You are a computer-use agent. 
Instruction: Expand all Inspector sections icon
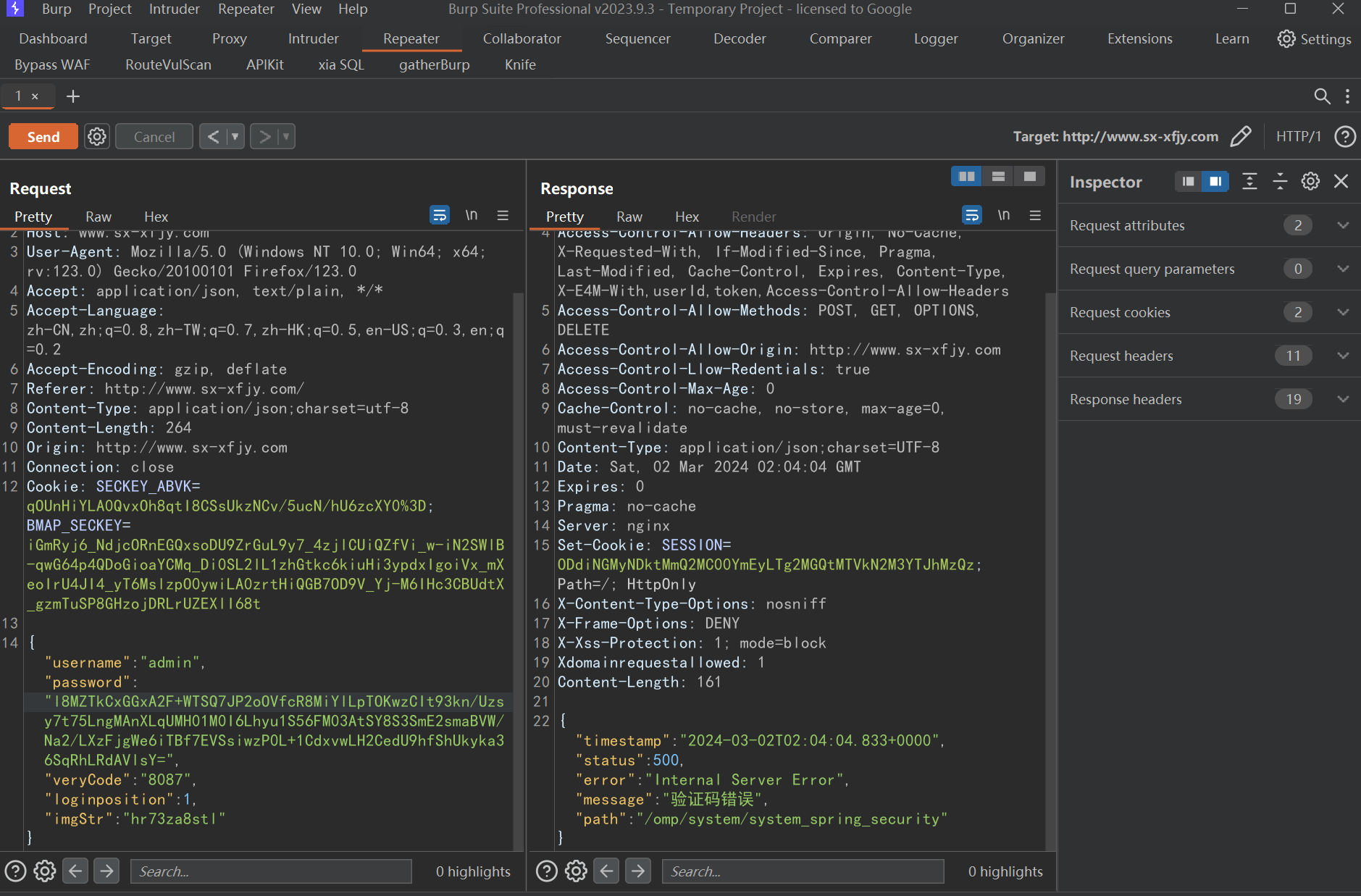(x=1249, y=181)
